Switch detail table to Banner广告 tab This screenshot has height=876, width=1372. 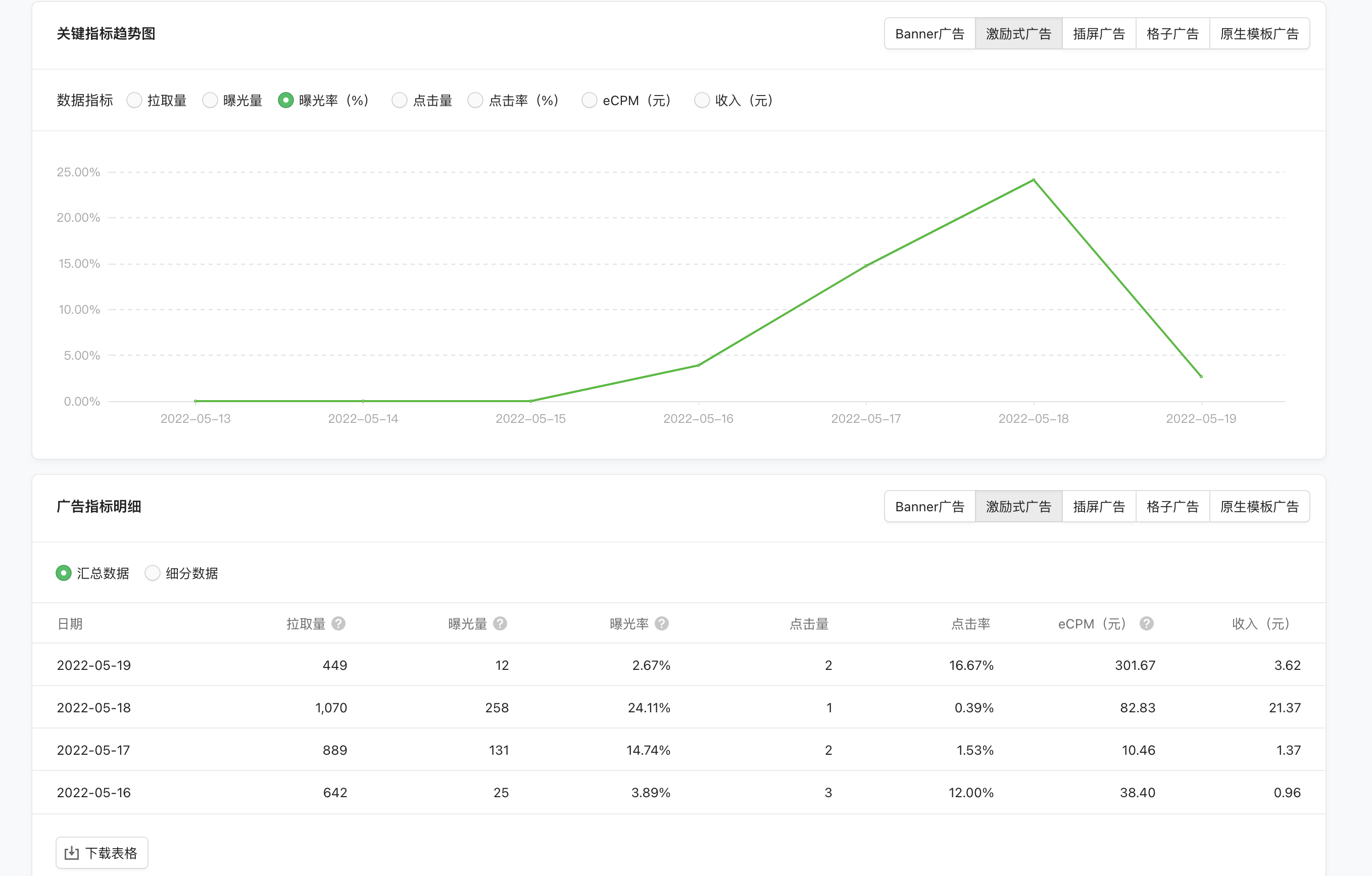click(x=929, y=506)
